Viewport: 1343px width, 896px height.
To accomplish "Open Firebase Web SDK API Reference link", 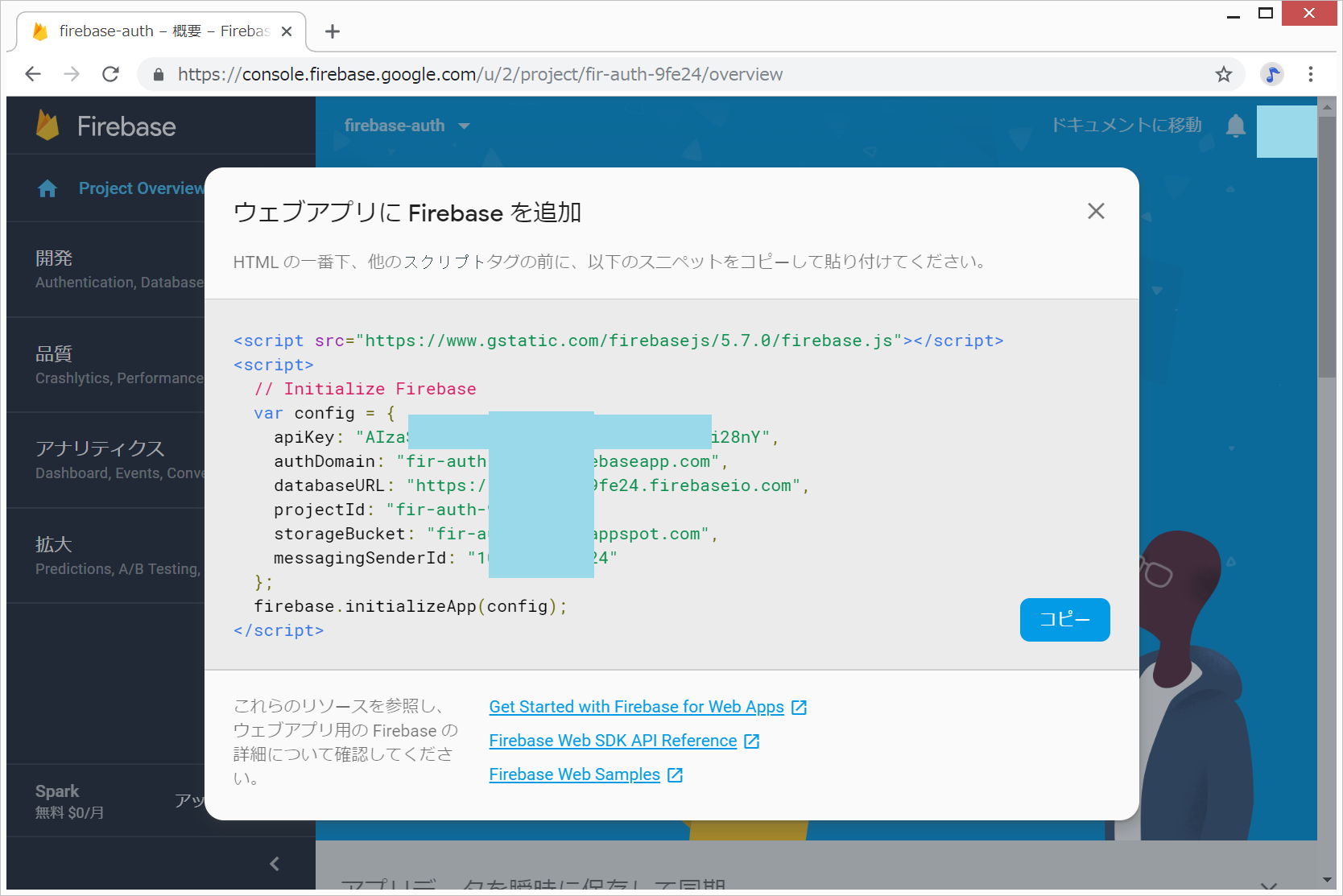I will coord(613,741).
